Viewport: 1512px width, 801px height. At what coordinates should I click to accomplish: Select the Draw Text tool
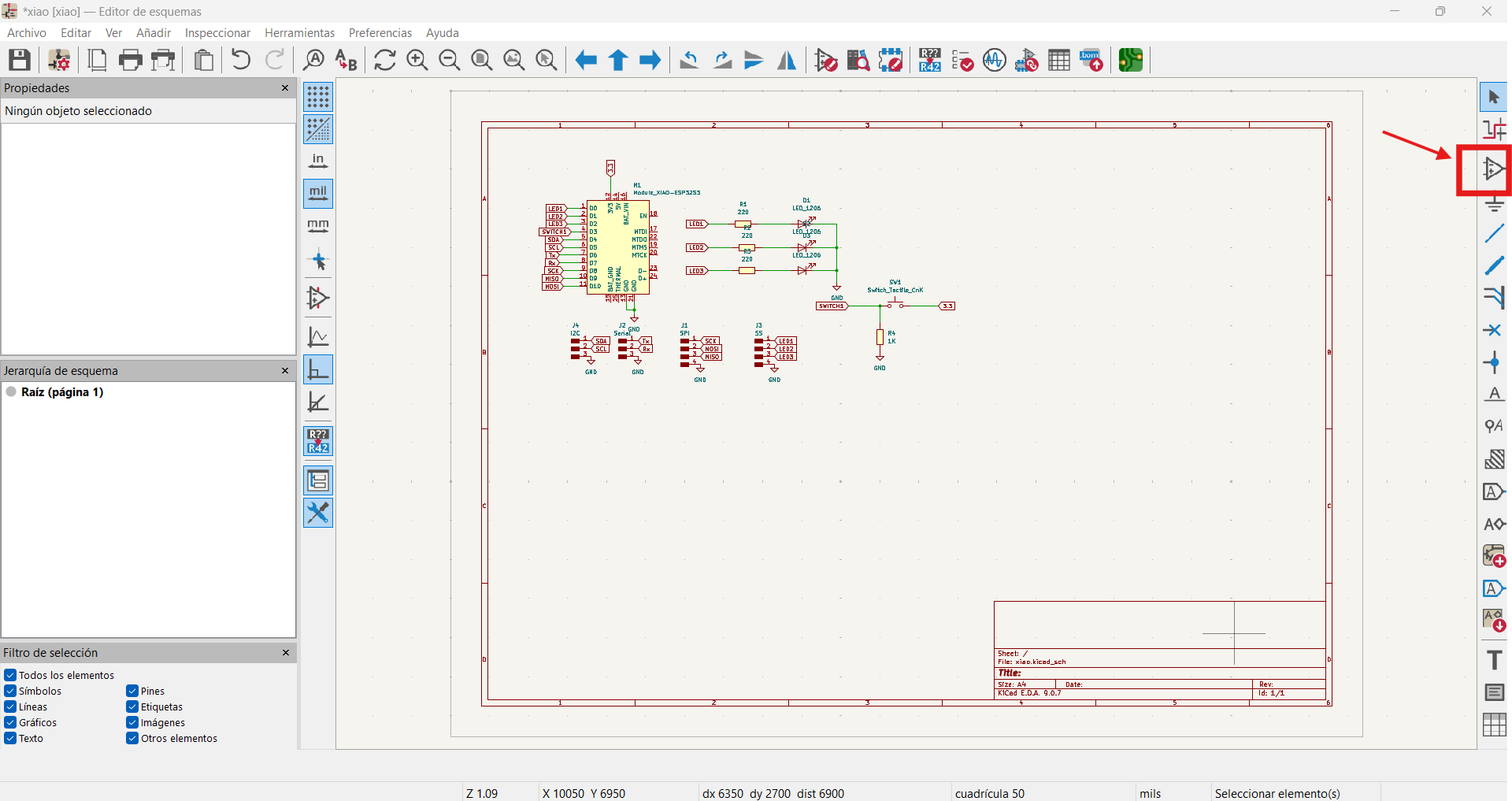tap(1494, 660)
